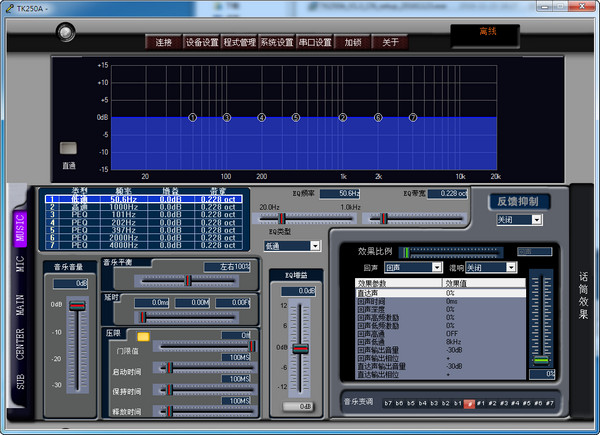This screenshot has height=435, width=600.
Task: Switch to the MIC tab
Action: [19, 265]
